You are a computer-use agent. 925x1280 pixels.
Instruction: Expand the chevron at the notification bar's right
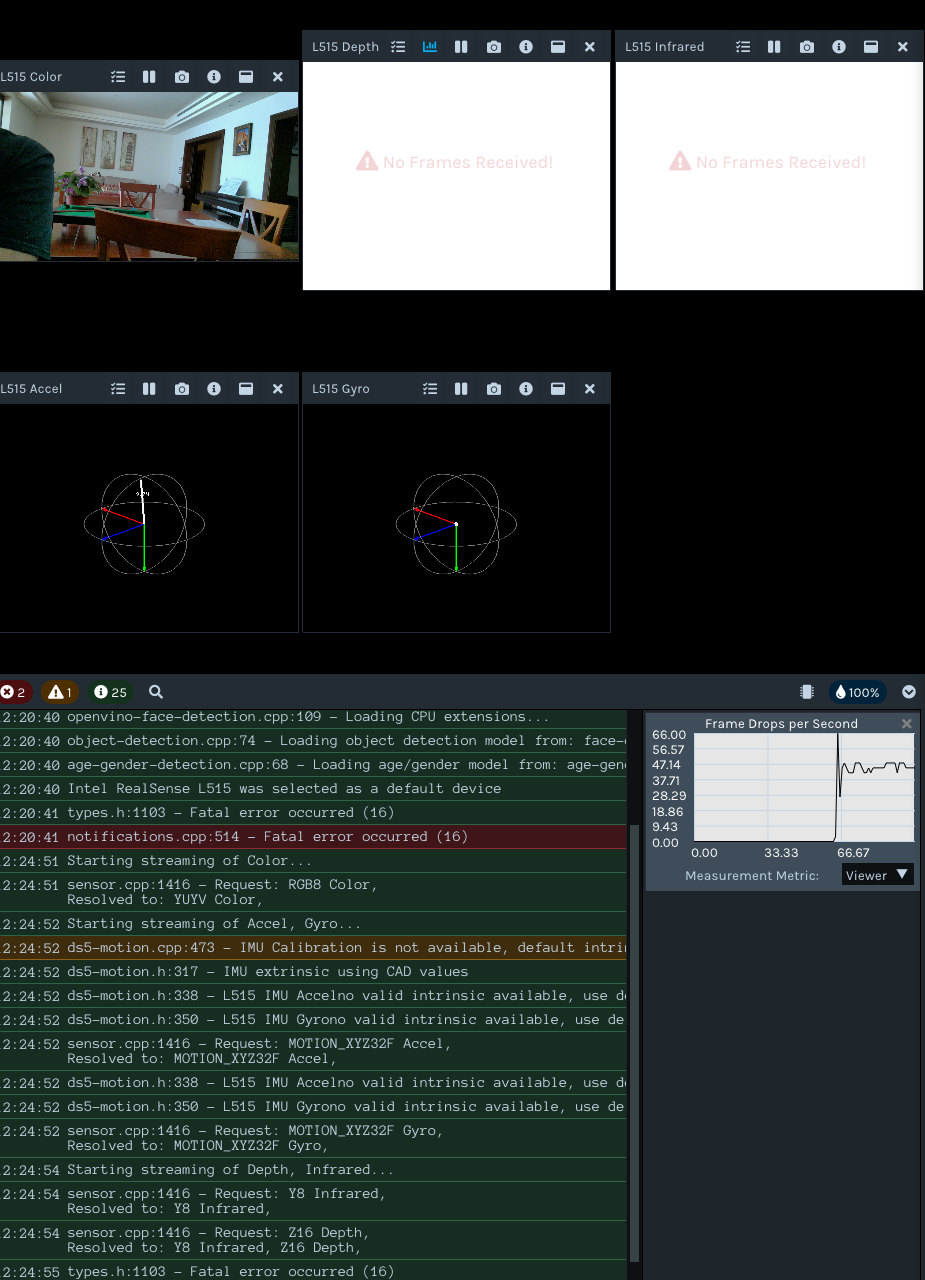(x=908, y=691)
